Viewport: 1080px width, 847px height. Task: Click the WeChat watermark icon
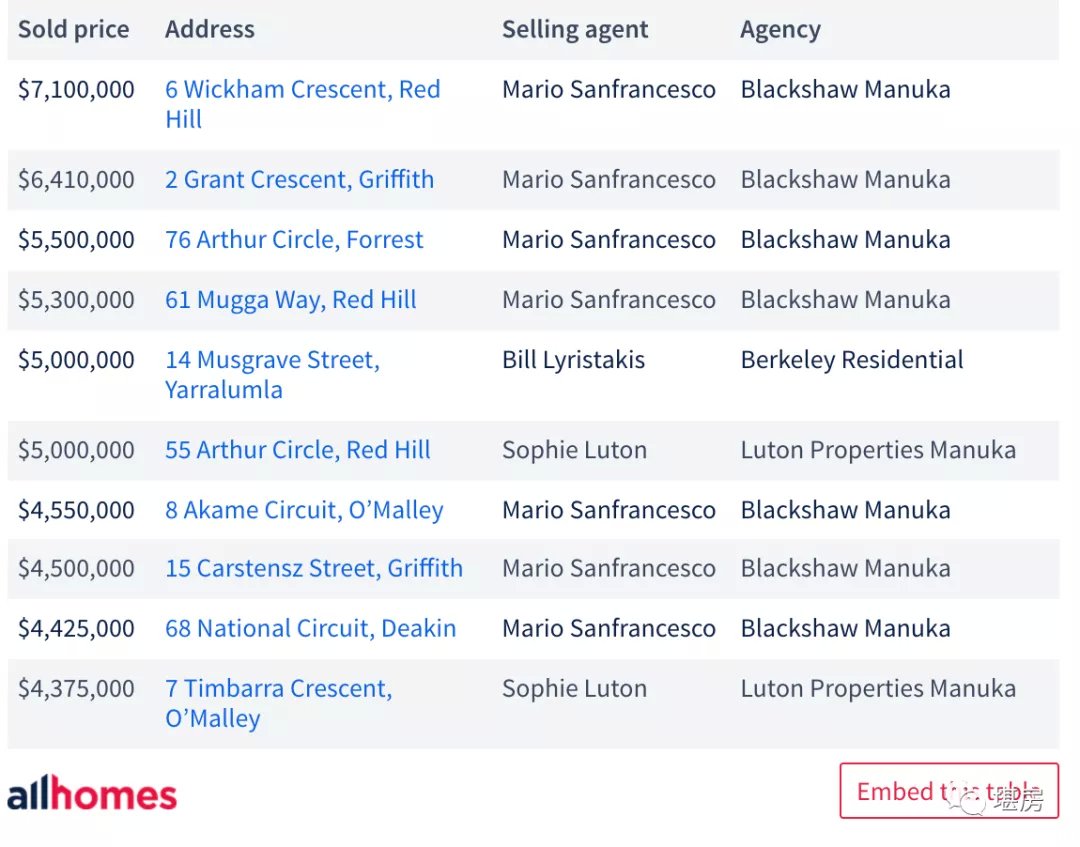969,801
